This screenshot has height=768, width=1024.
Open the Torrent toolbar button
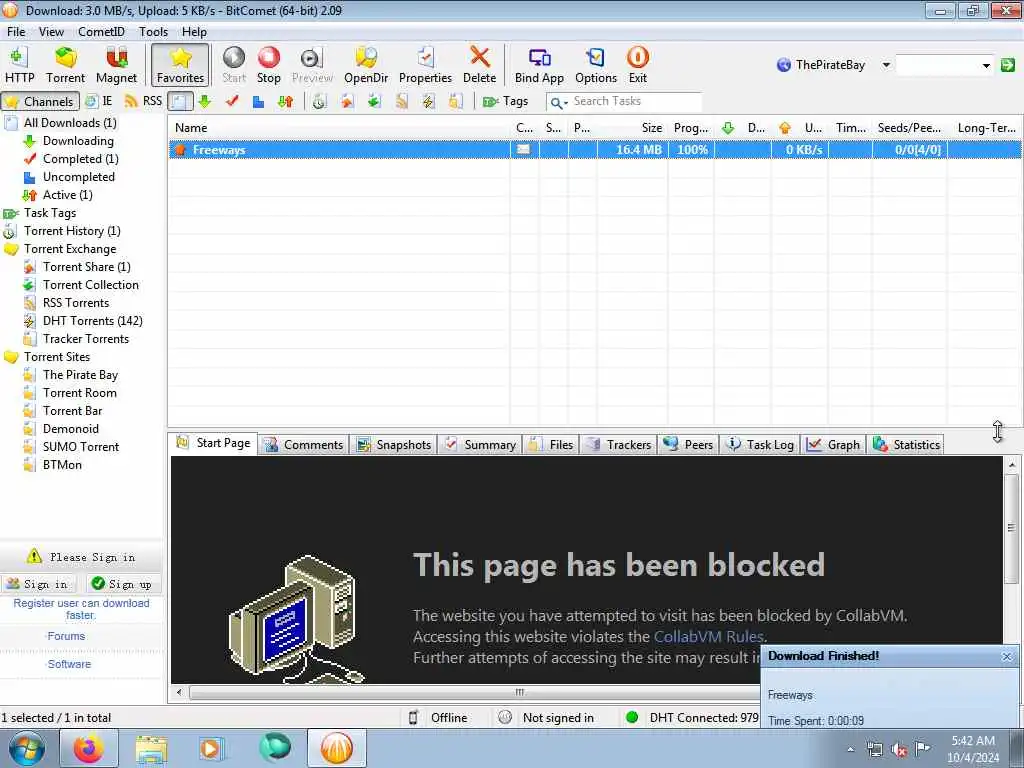coord(65,65)
